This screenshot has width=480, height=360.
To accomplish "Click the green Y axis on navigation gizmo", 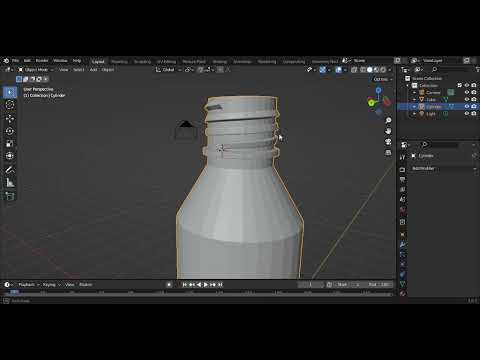I will pyautogui.click(x=371, y=103).
